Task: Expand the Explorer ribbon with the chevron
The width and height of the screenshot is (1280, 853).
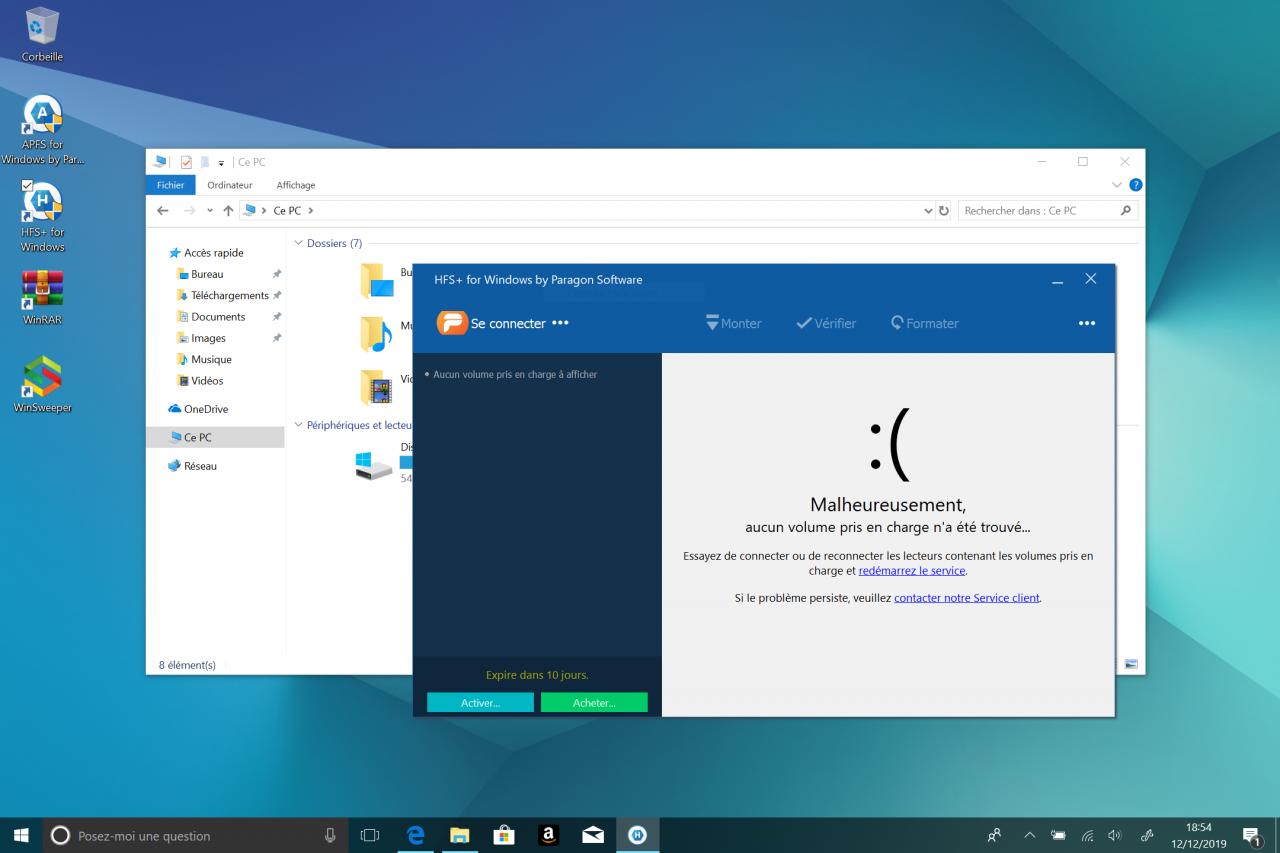Action: [x=1117, y=185]
